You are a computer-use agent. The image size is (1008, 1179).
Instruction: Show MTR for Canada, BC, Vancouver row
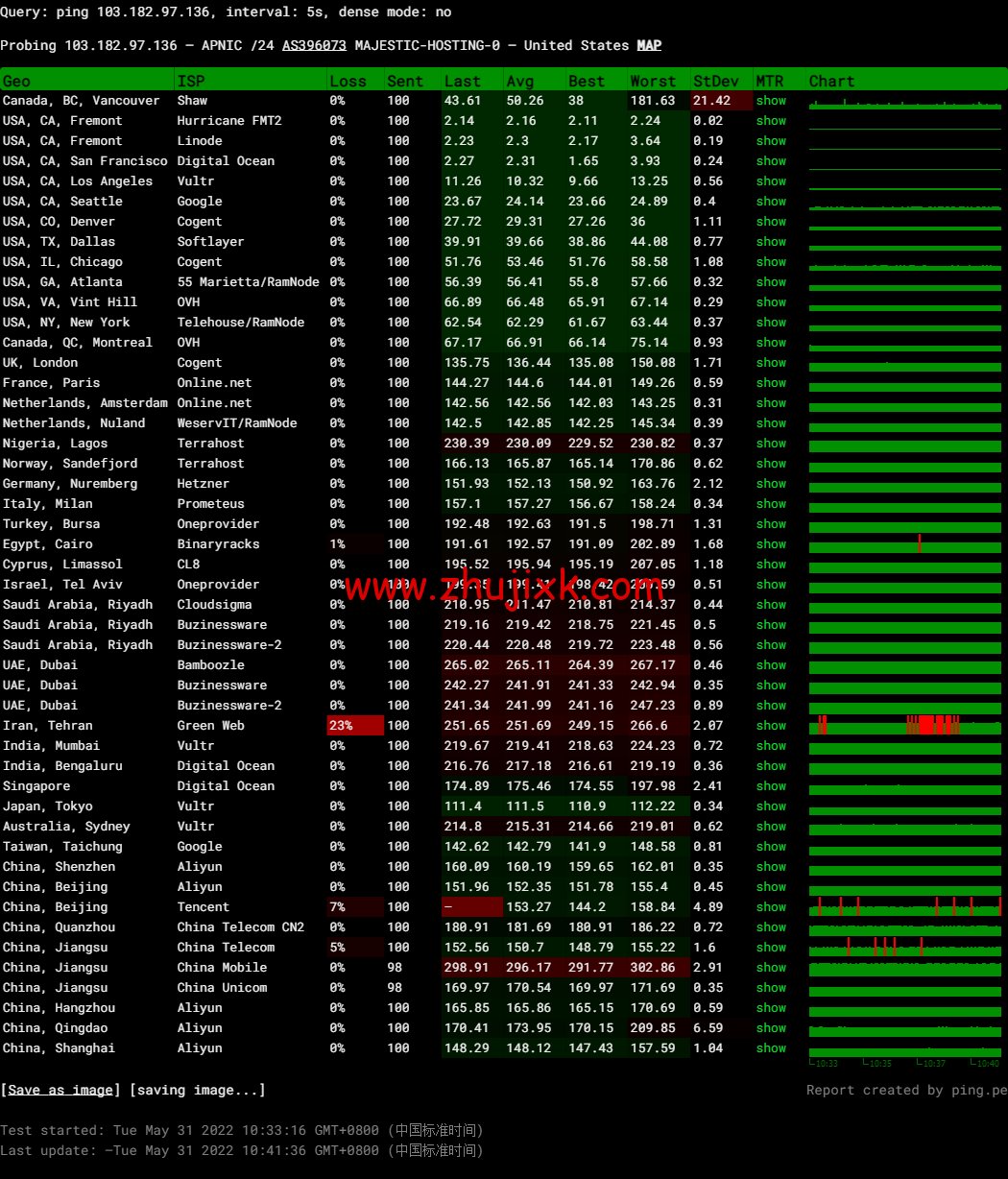(x=771, y=100)
